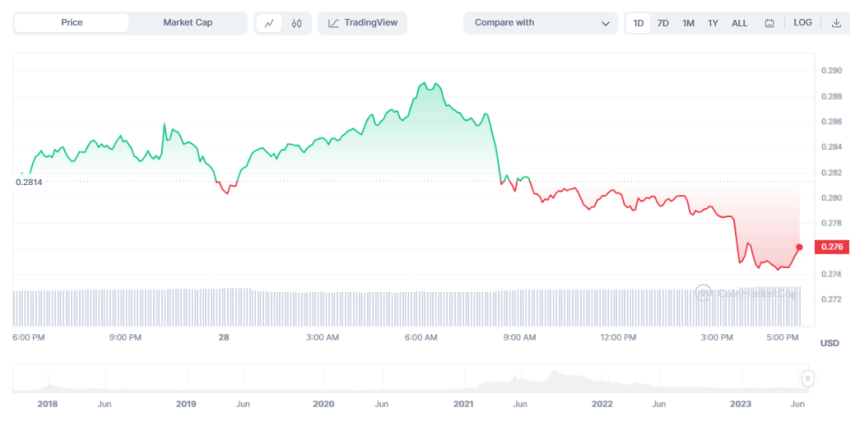Image resolution: width=860 pixels, height=422 pixels.
Task: Show the 1M time range
Action: click(x=688, y=23)
